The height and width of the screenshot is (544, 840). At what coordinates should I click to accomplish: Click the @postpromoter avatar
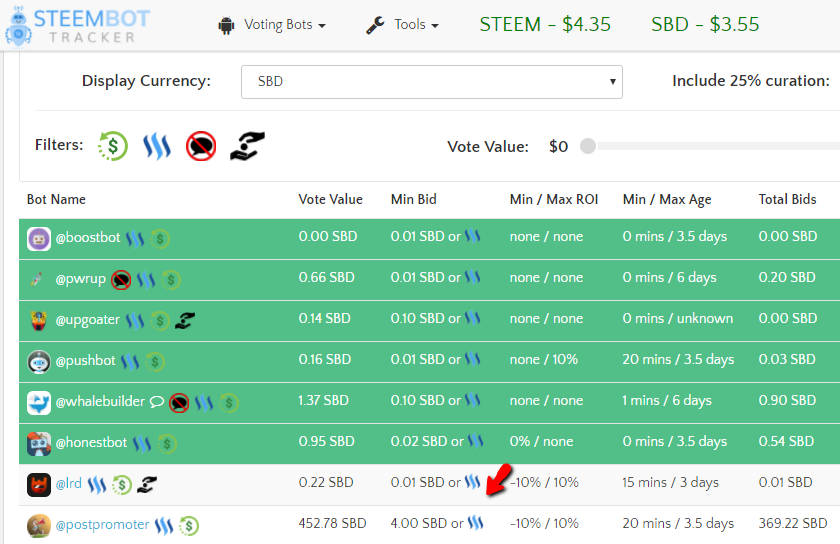pos(39,526)
